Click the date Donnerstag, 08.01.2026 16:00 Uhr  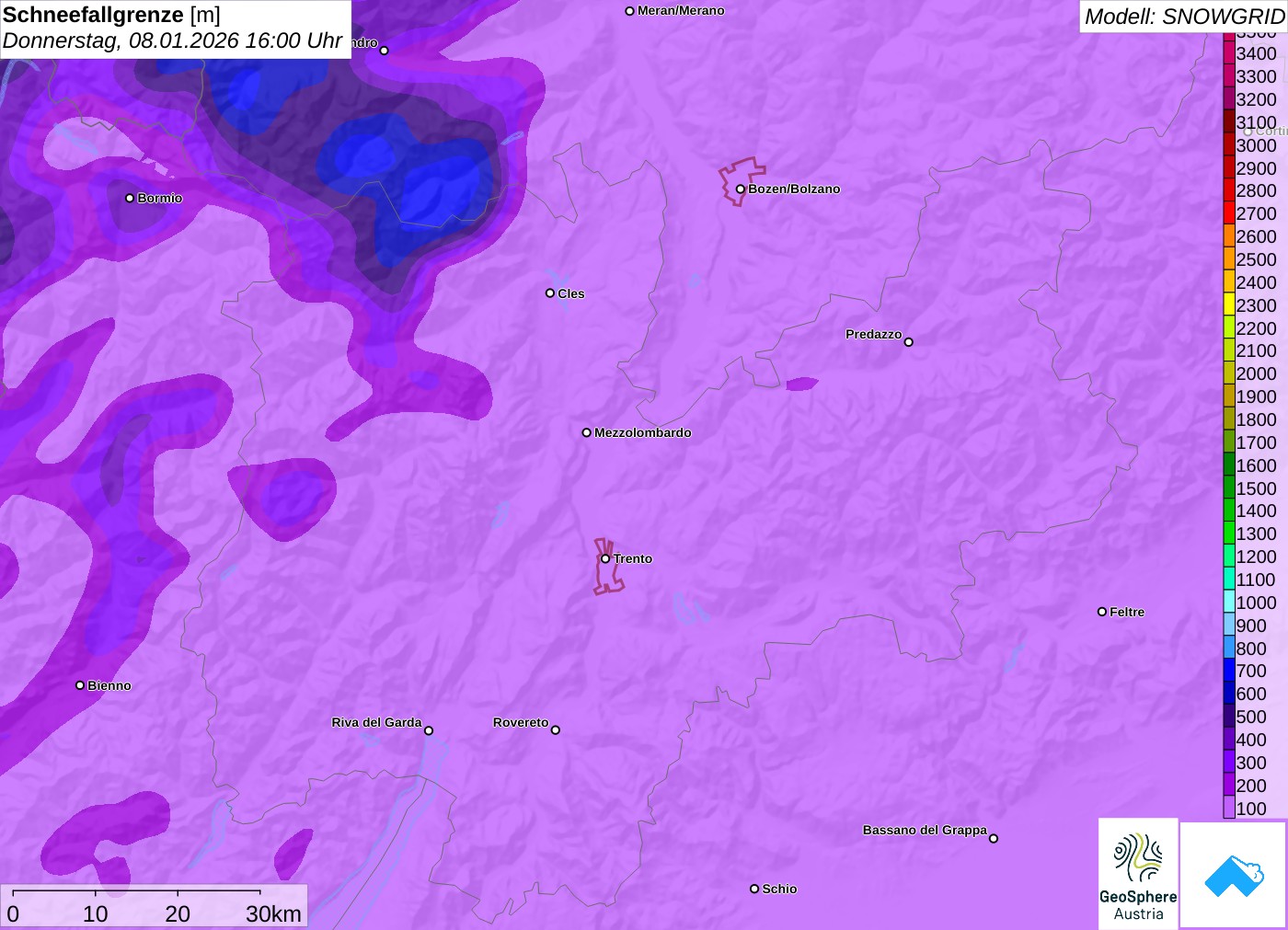[x=172, y=41]
